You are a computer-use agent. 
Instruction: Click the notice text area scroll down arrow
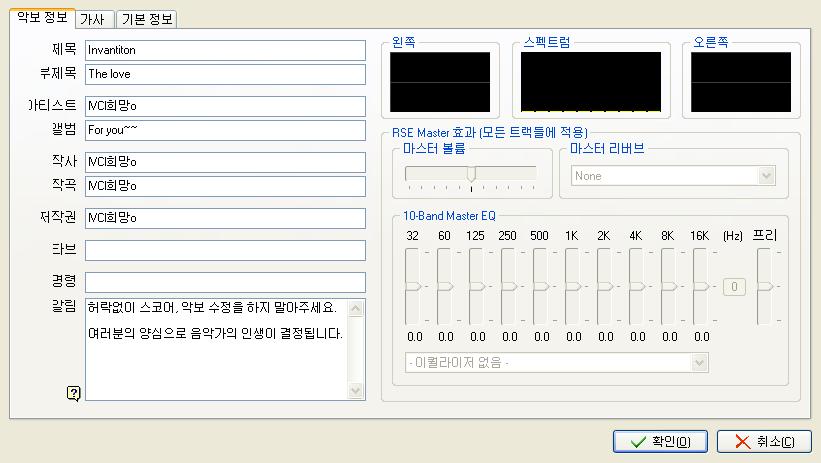(x=356, y=390)
